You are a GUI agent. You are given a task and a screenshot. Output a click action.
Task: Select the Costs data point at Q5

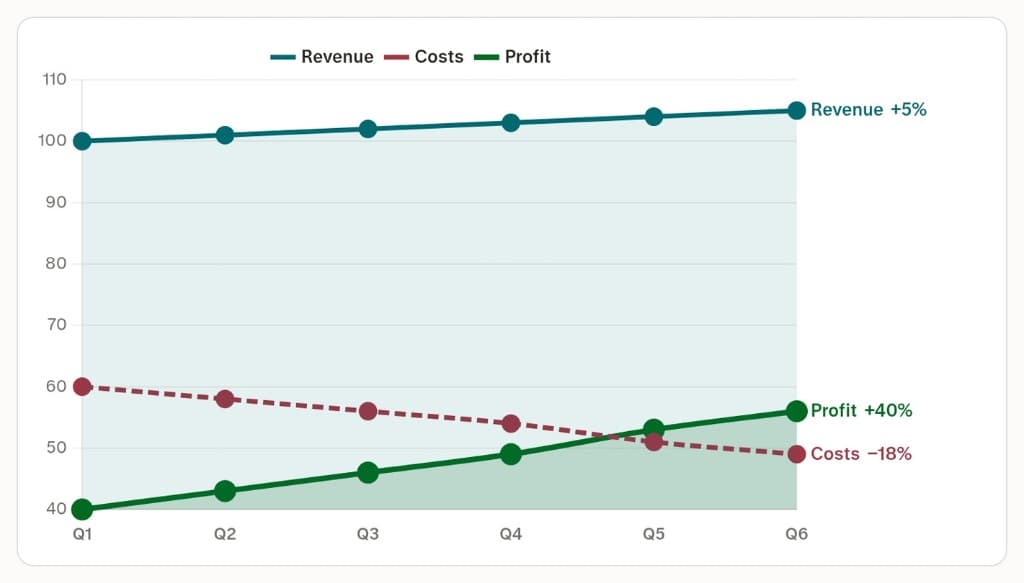tap(654, 442)
